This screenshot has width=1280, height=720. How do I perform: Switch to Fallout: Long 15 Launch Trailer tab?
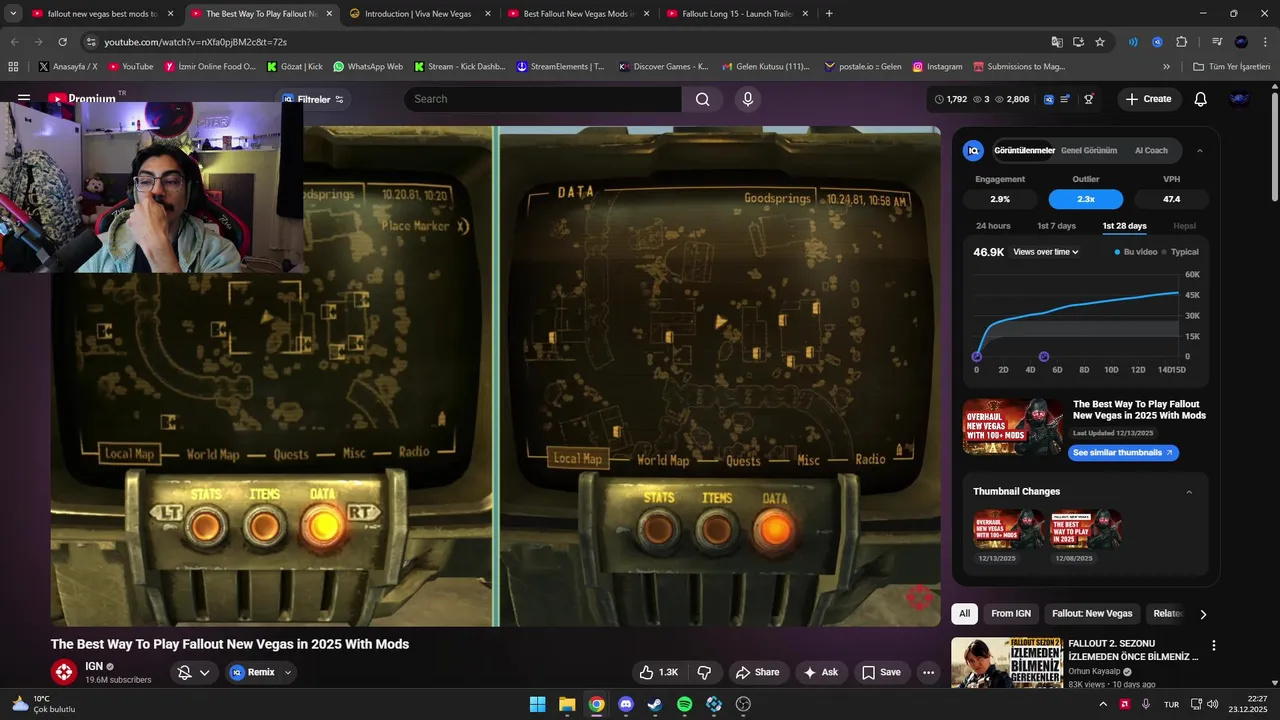[x=738, y=14]
